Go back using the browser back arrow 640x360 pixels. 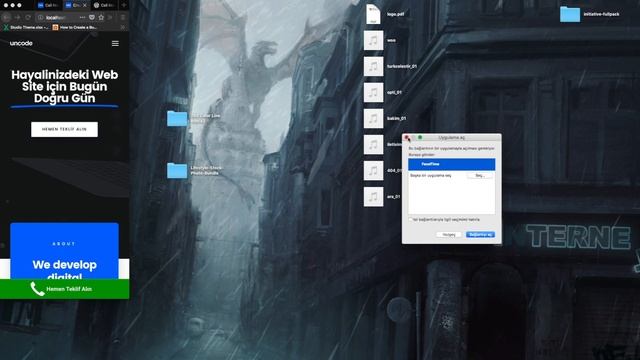point(6,18)
